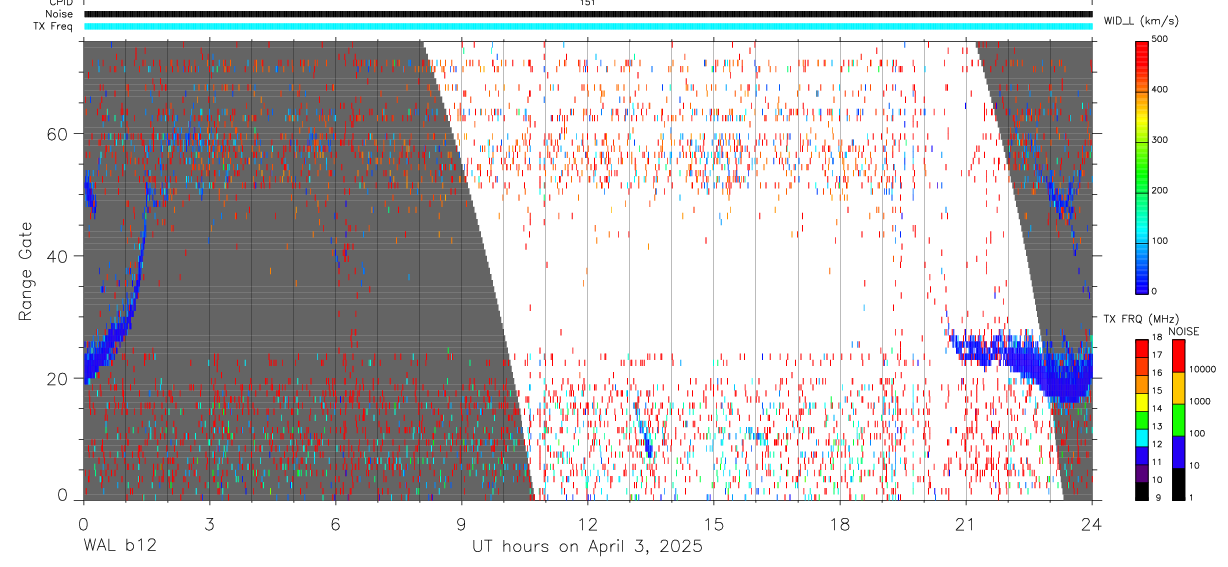This screenshot has width=1228, height=567.
Task: Click the Noise row label at top left
Action: point(60,14)
